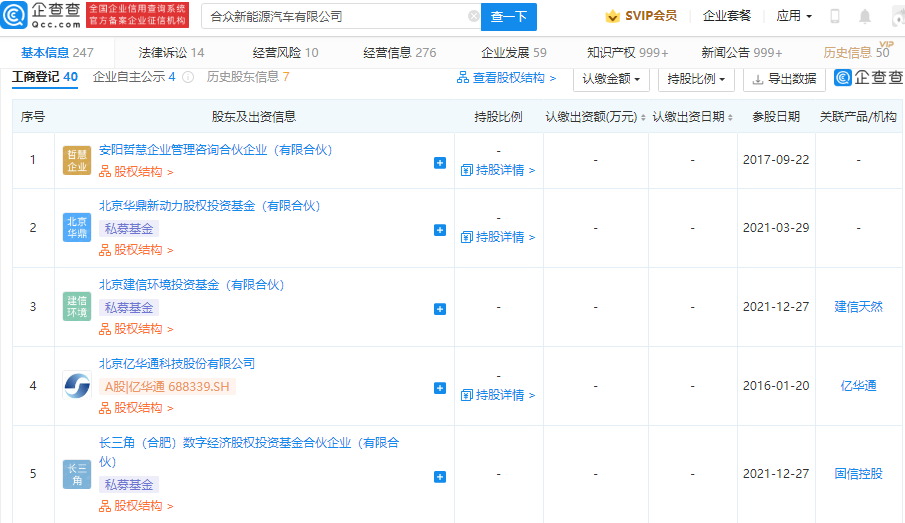Click 导出数据 export button
The height and width of the screenshot is (523, 905).
point(784,79)
